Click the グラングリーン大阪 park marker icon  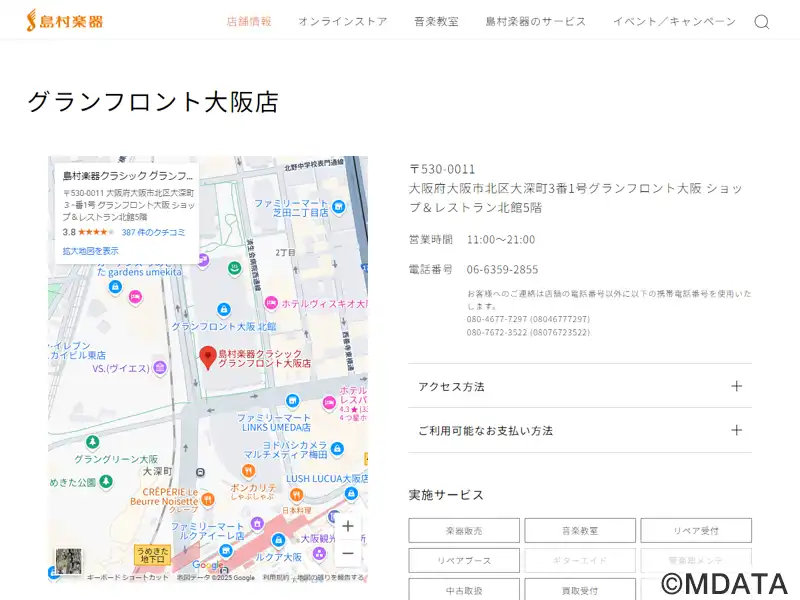(92, 441)
